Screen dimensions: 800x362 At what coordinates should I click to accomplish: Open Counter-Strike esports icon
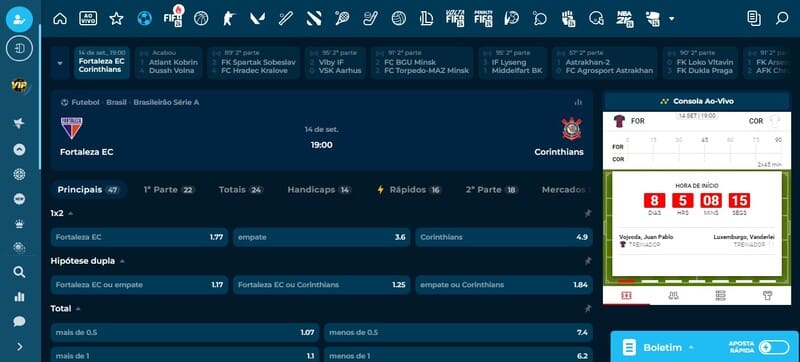click(x=229, y=19)
